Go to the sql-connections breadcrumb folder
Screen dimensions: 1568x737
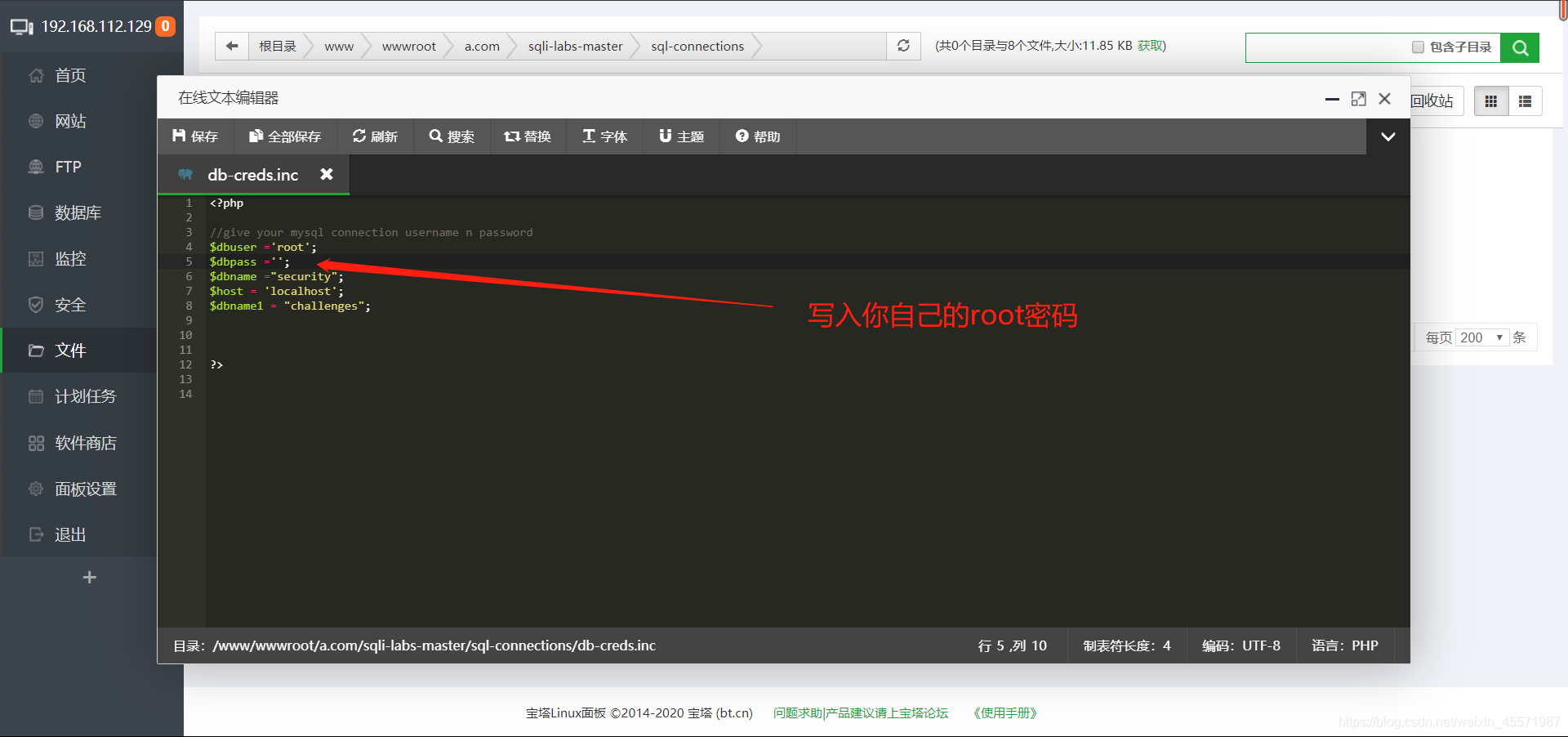coord(697,46)
